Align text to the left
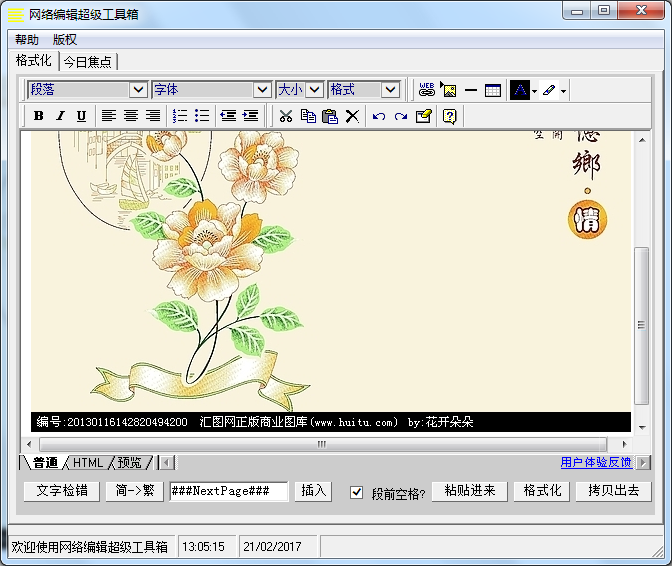Screen dimensions: 672x566 click(109, 116)
